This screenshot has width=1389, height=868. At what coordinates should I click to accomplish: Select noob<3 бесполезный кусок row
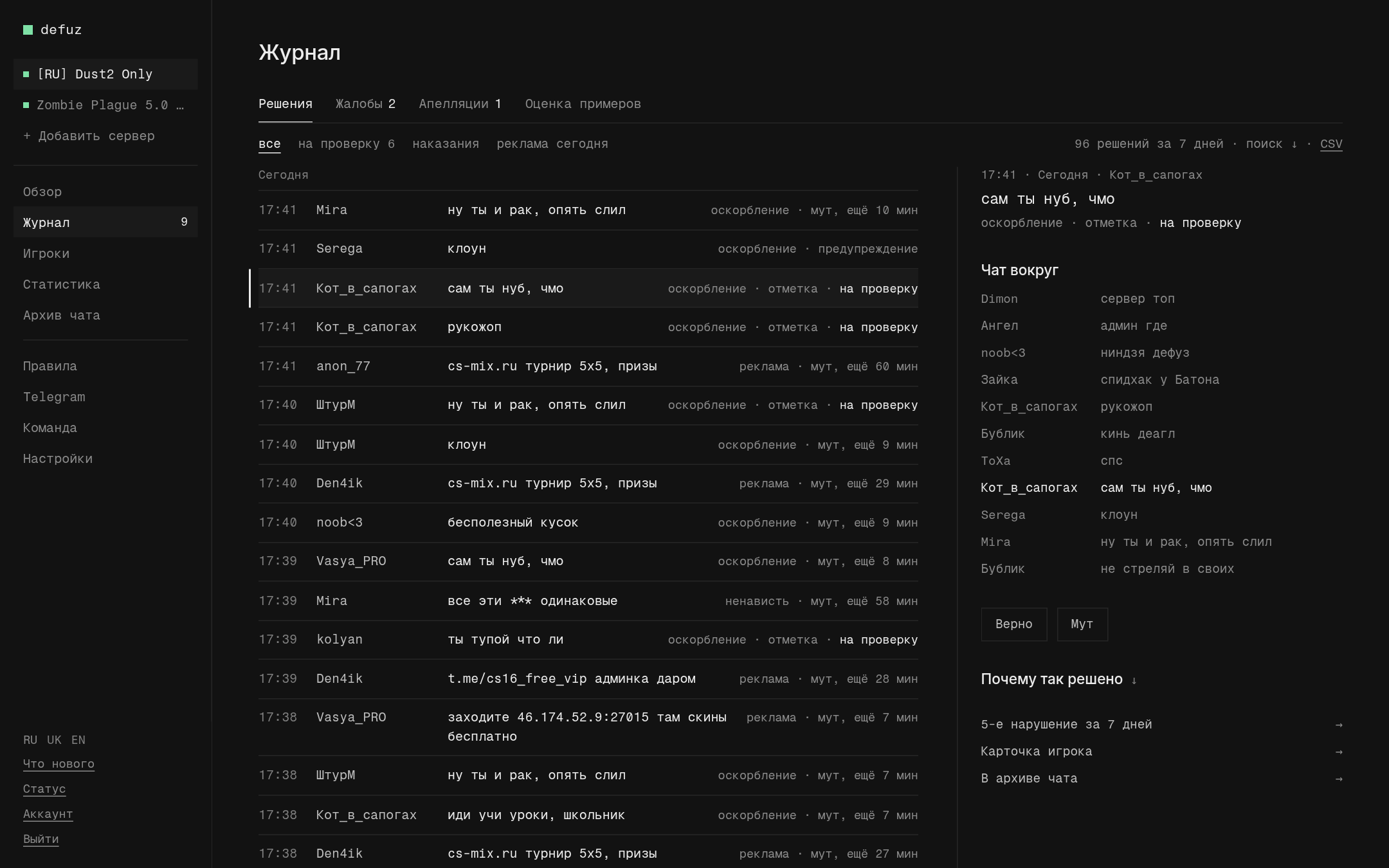pos(588,523)
